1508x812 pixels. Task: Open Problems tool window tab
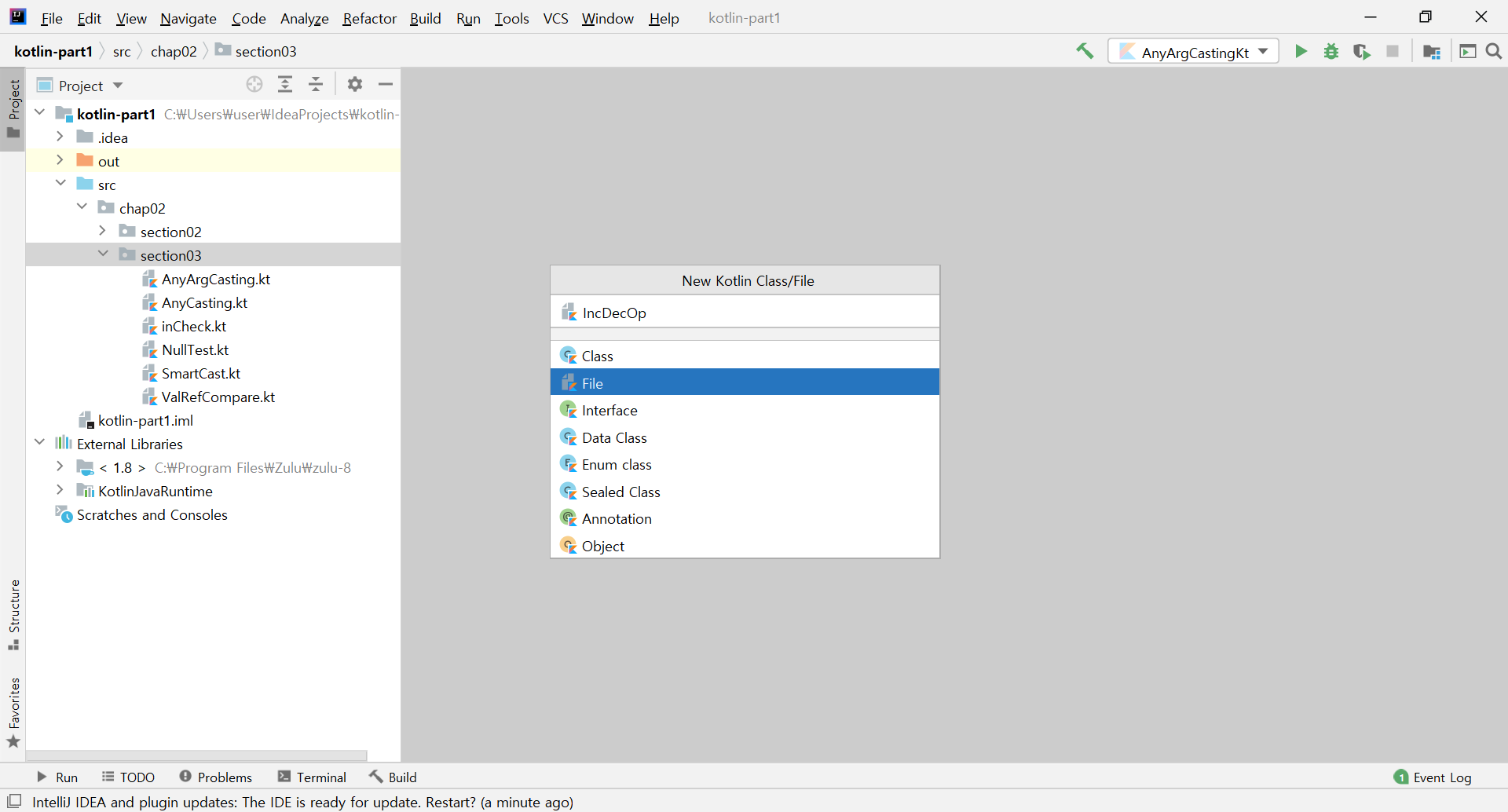(215, 777)
